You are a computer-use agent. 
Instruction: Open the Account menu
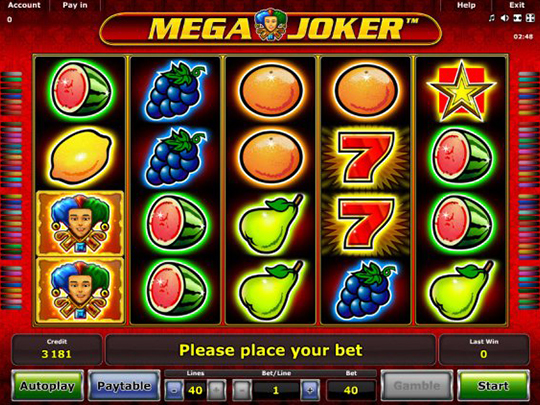pyautogui.click(x=24, y=5)
